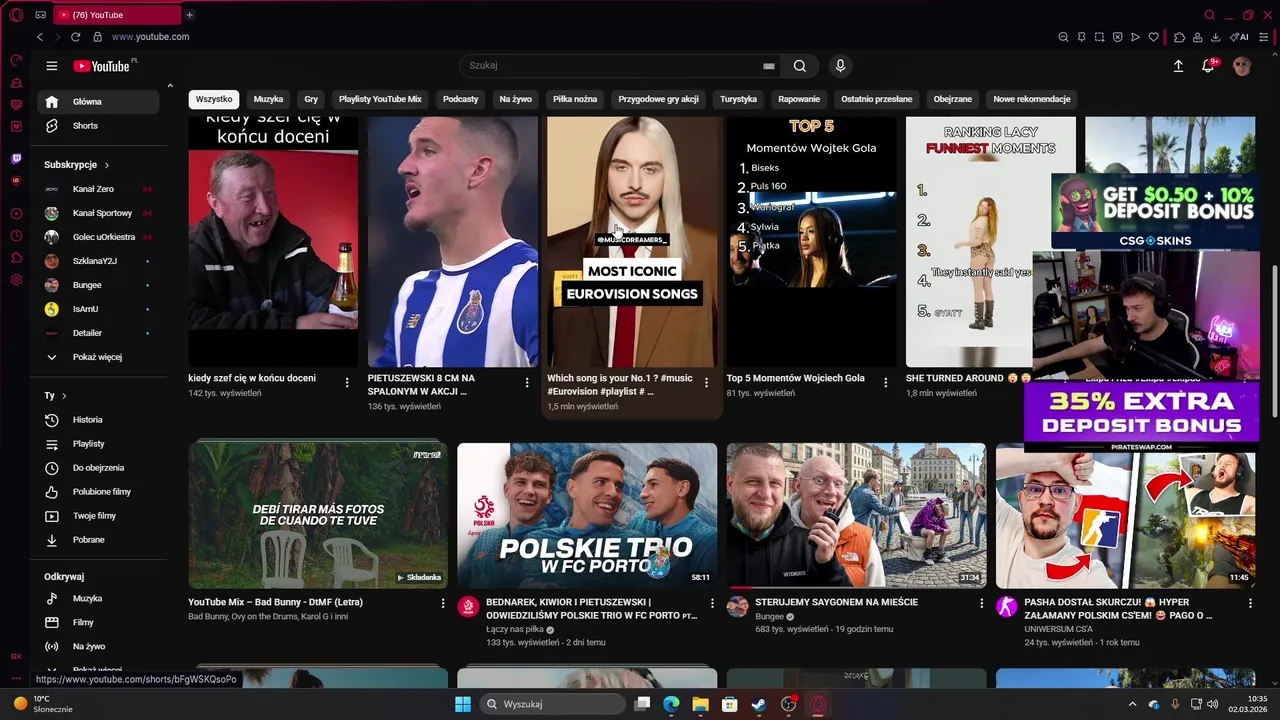This screenshot has height=720, width=1280.
Task: Open zoom-out magnifier in address bar
Action: point(1063,37)
